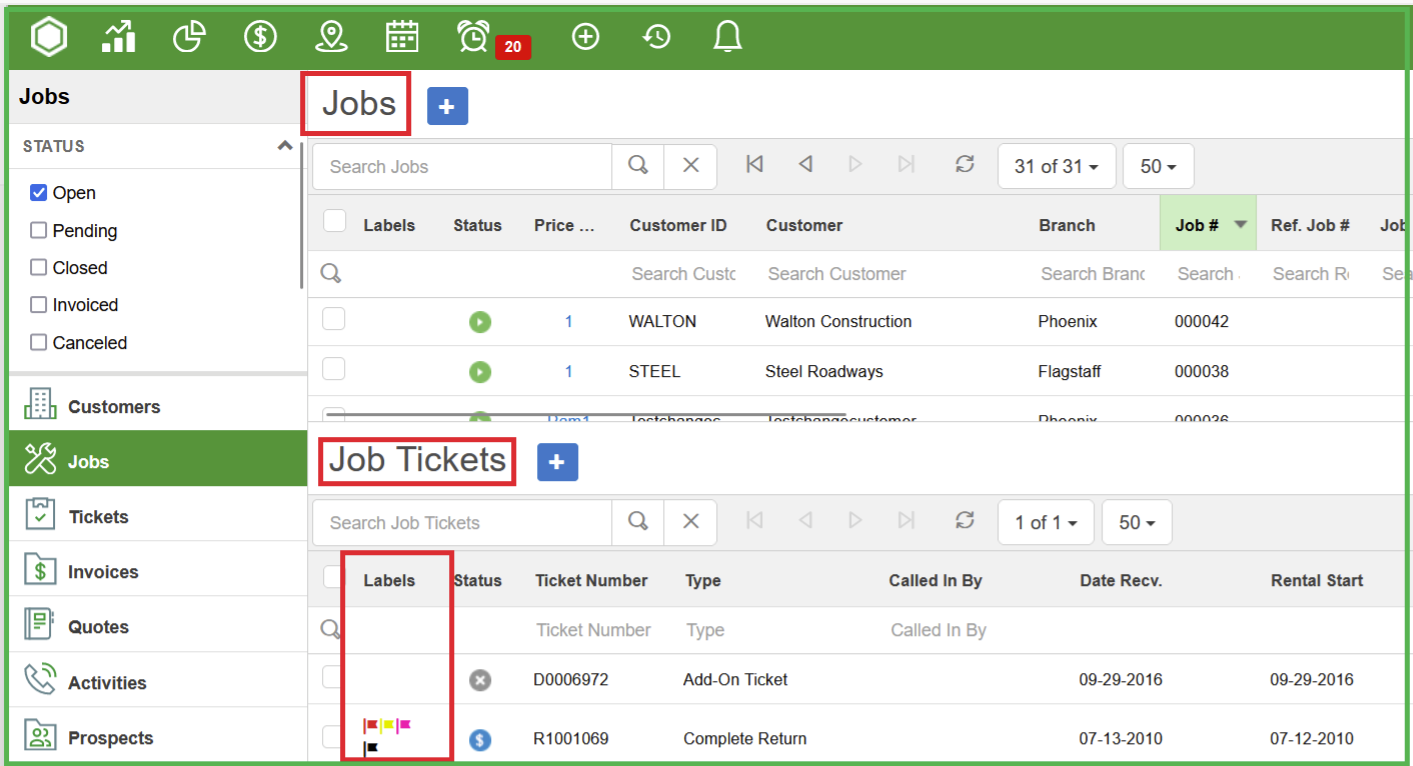Open the bar chart analytics icon
The image size is (1413, 766).
[119, 37]
